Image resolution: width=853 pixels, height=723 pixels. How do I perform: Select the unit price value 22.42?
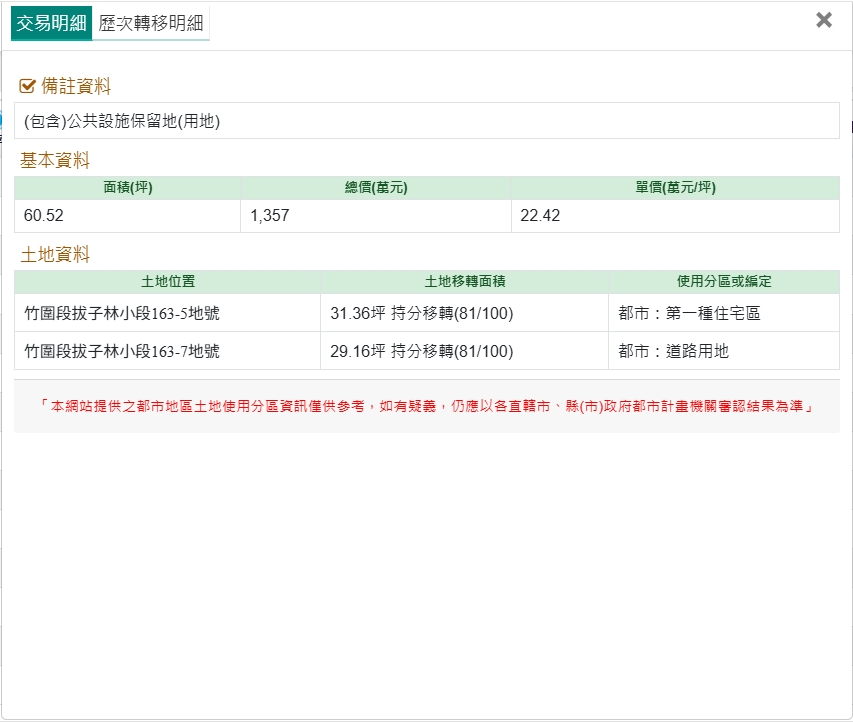pyautogui.click(x=540, y=216)
